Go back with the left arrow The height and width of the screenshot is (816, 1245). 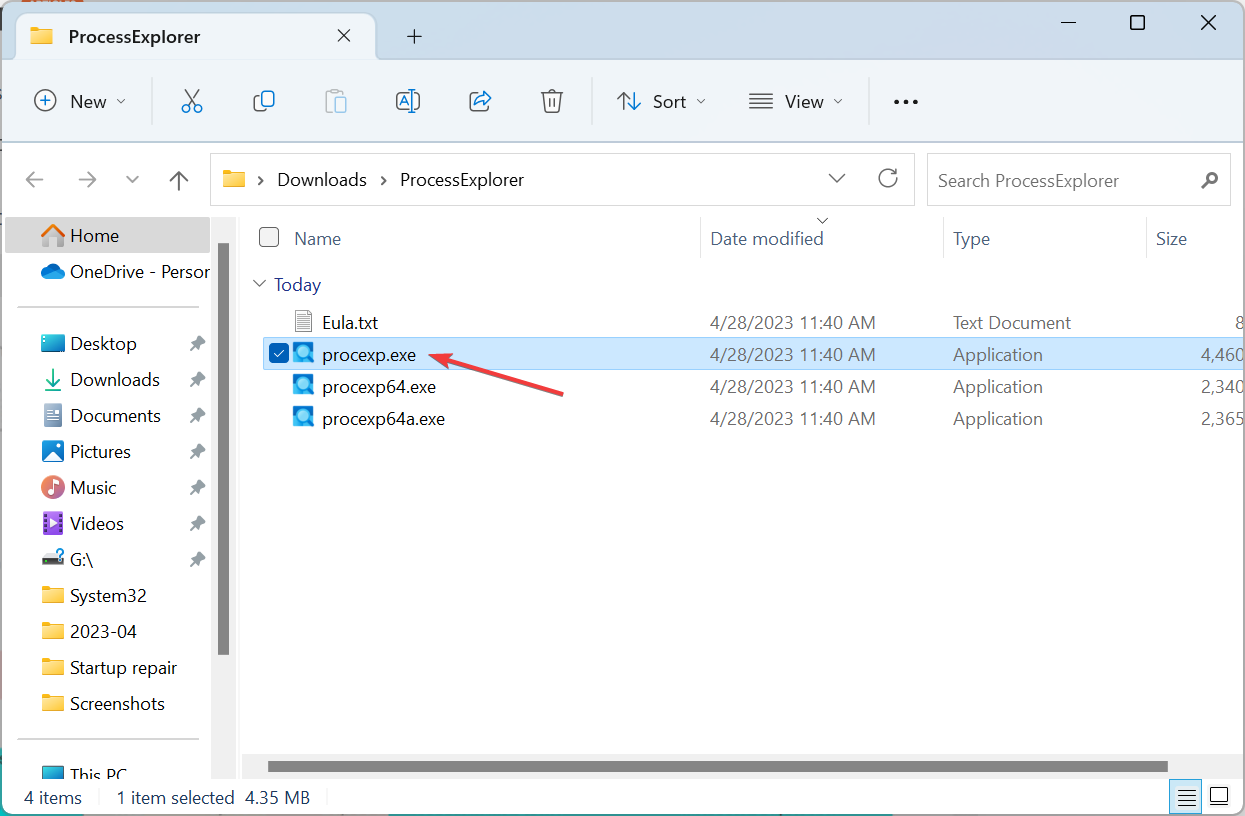coord(35,180)
